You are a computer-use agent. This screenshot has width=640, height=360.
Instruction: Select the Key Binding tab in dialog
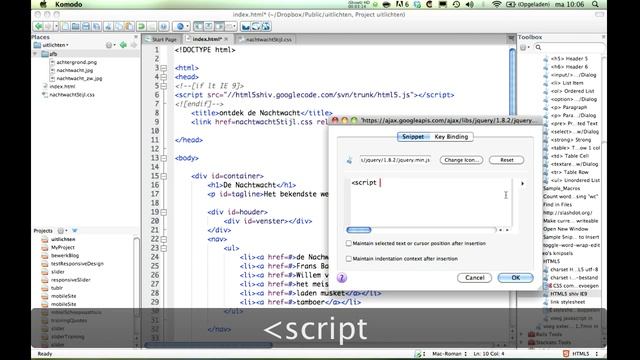pyautogui.click(x=451, y=137)
